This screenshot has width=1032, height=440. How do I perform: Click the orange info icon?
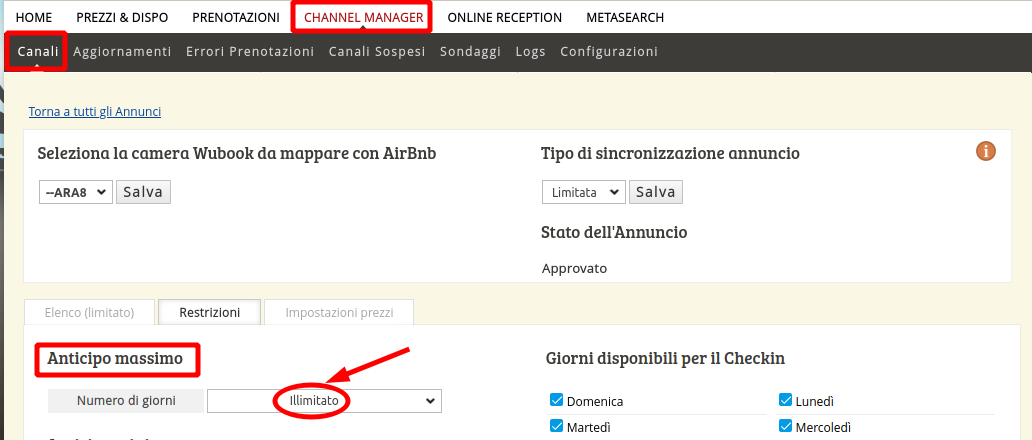click(x=986, y=152)
